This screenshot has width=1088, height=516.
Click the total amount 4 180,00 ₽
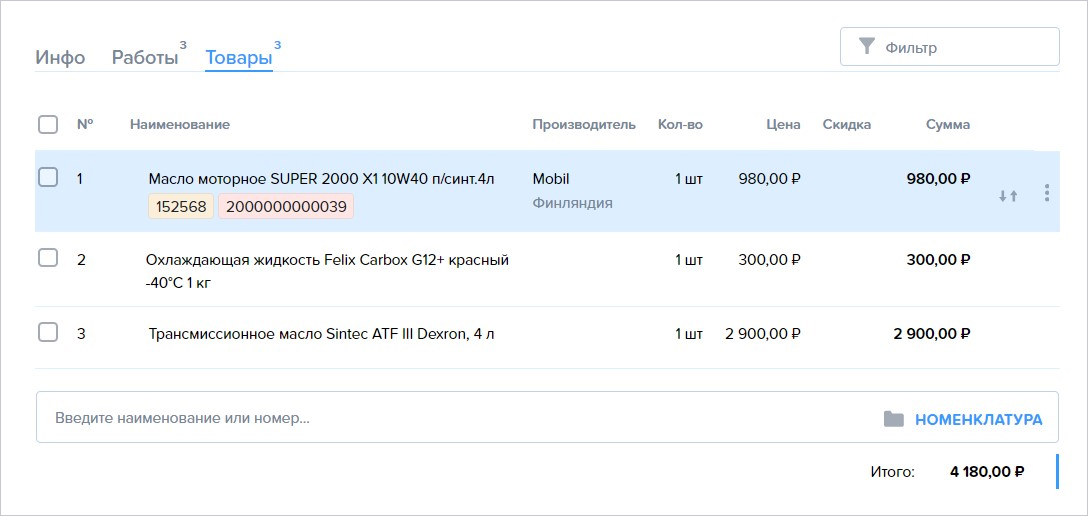coord(987,472)
